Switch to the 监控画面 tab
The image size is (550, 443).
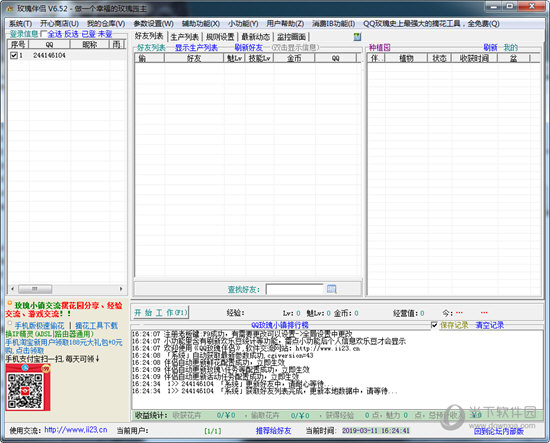(291, 37)
